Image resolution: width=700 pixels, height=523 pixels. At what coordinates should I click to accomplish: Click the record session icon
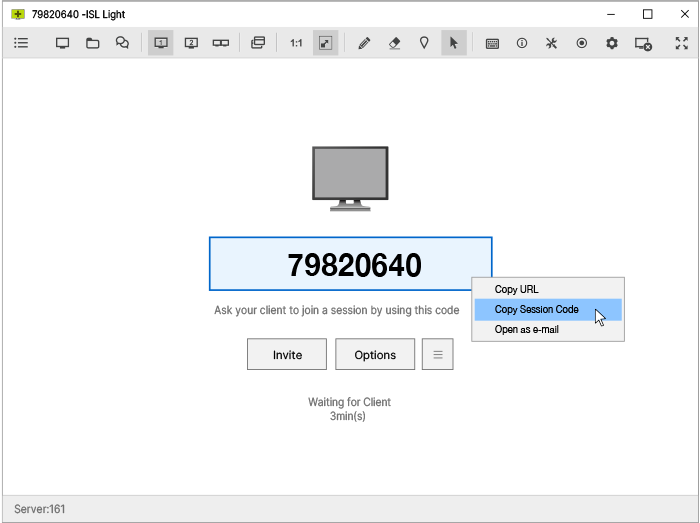tap(581, 44)
